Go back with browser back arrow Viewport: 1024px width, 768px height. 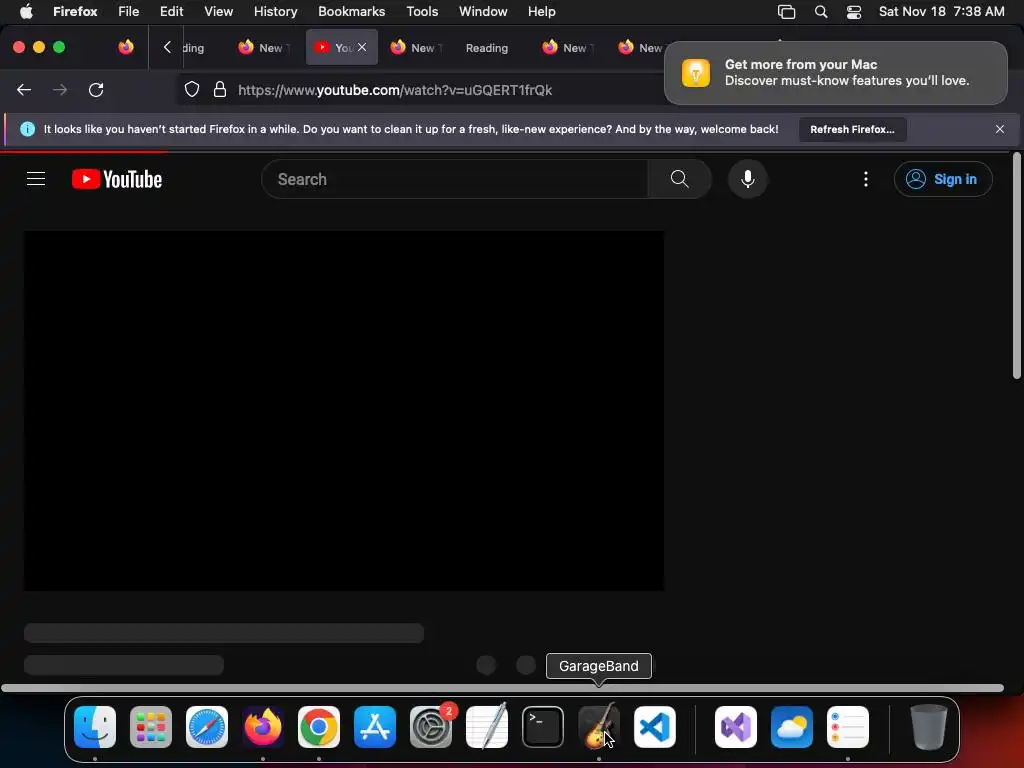(24, 90)
